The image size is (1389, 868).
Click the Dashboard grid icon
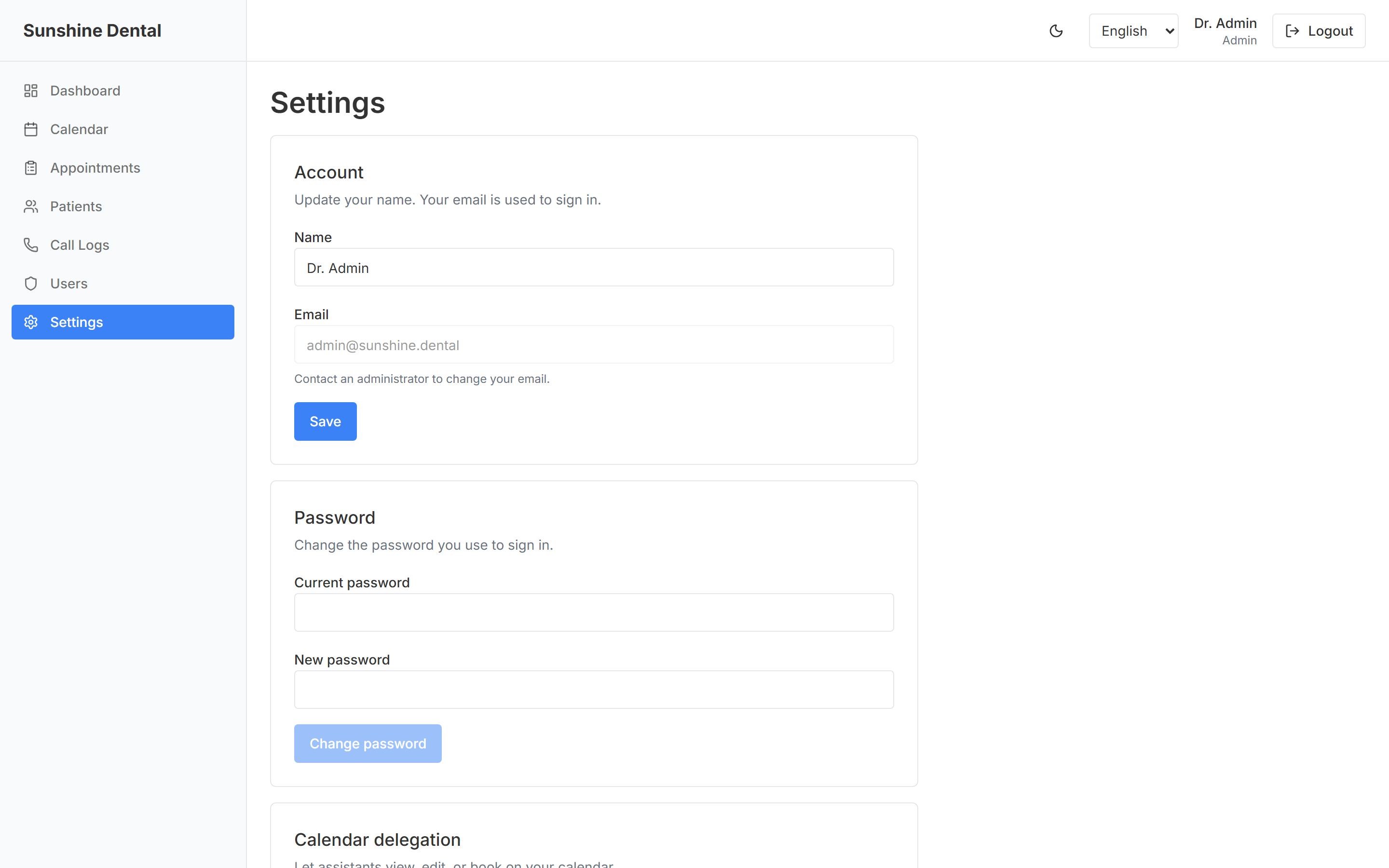31,91
